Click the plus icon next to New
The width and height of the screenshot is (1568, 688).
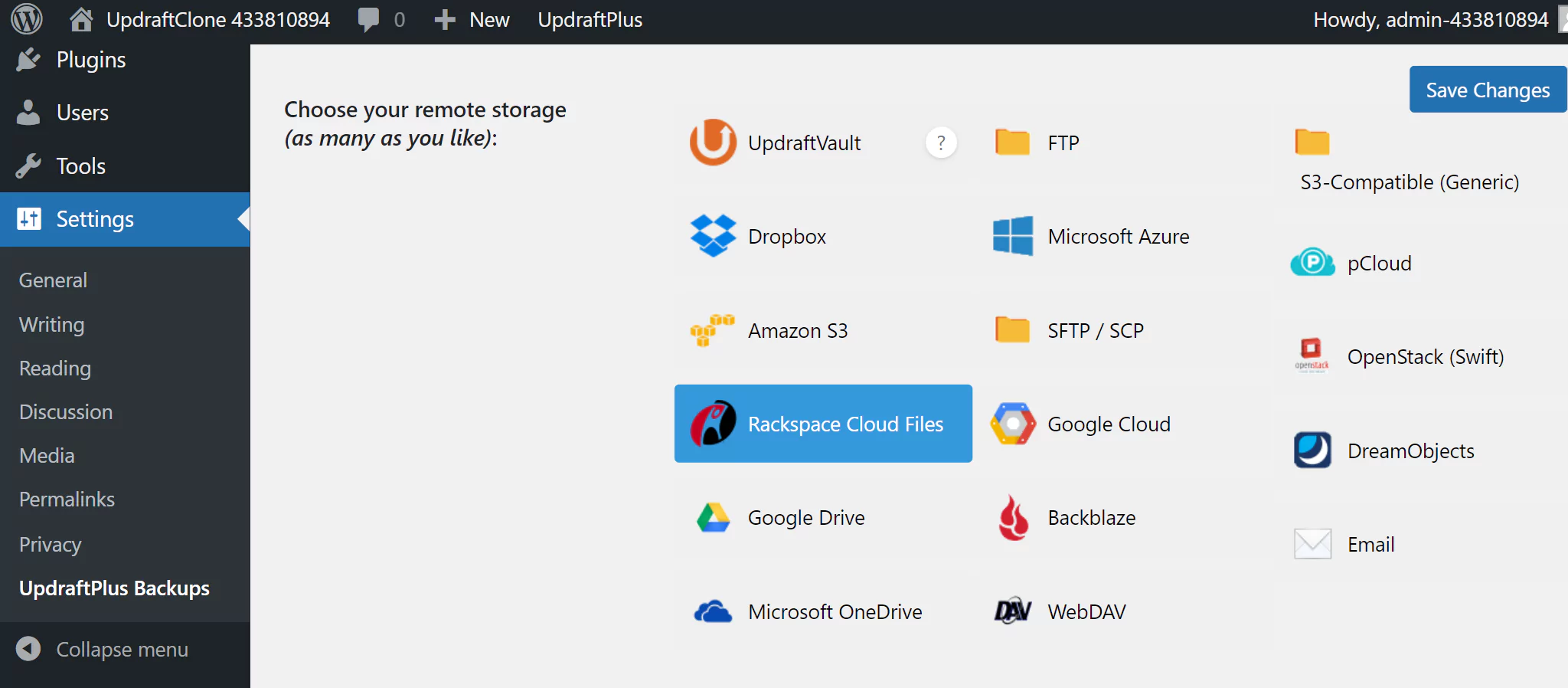445,20
